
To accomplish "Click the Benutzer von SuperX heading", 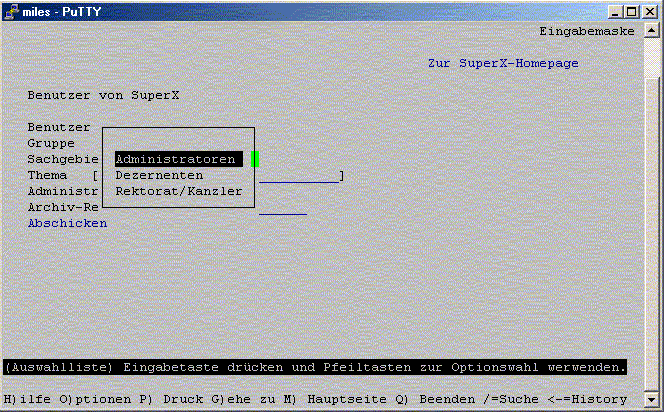I will 103,95.
